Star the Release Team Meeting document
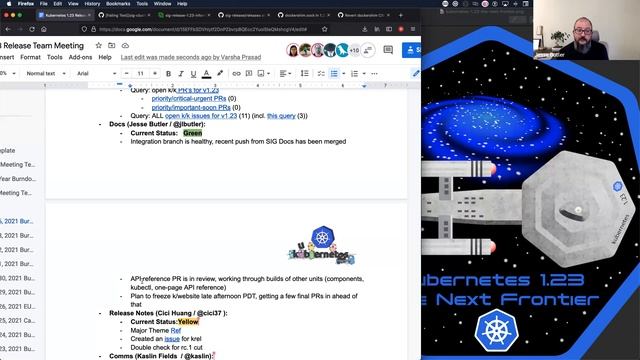The image size is (640, 360). [x=98, y=46]
